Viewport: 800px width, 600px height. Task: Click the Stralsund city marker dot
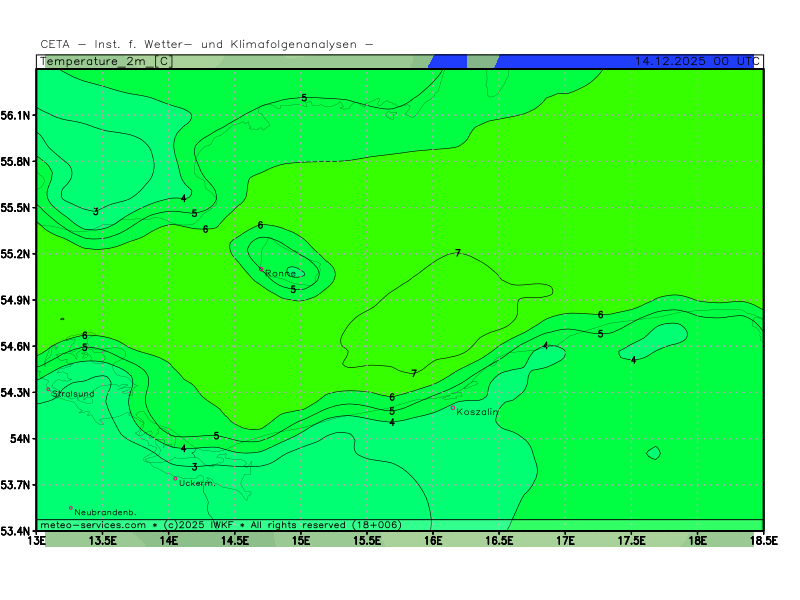point(48,390)
